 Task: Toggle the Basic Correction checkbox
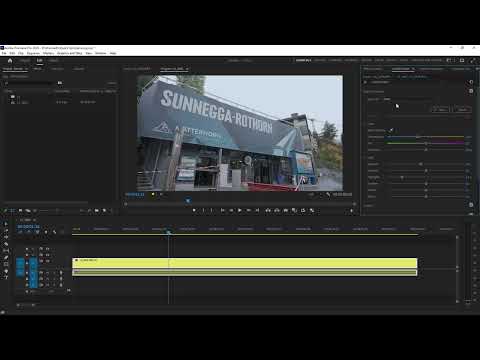(471, 91)
